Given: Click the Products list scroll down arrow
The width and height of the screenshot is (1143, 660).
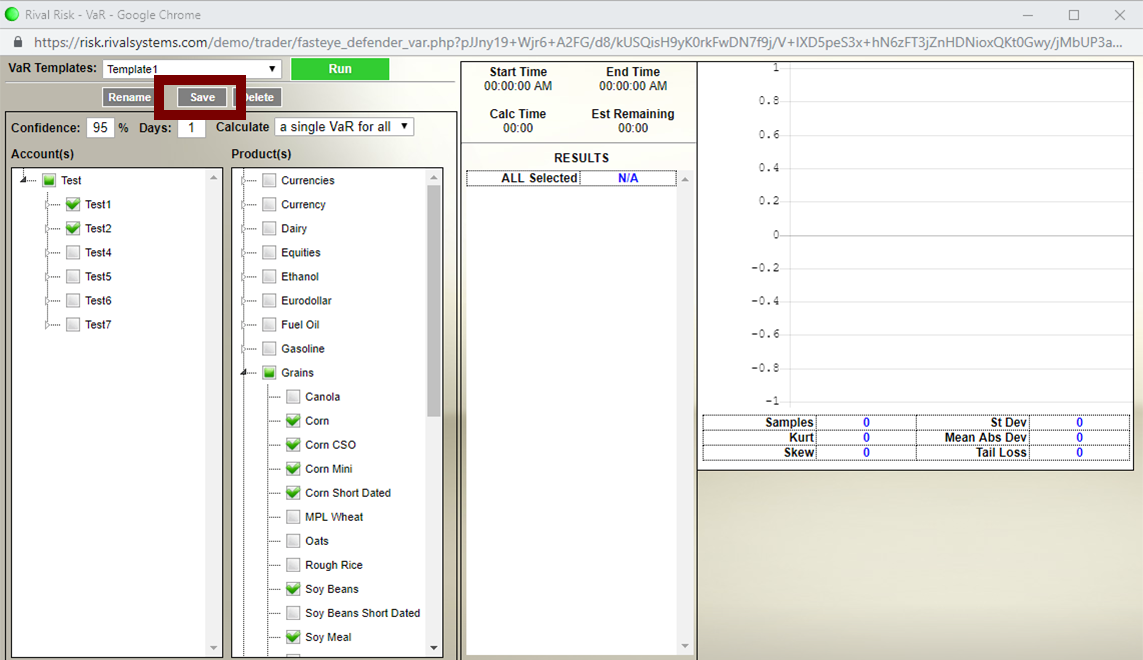Looking at the screenshot, I should click(434, 648).
